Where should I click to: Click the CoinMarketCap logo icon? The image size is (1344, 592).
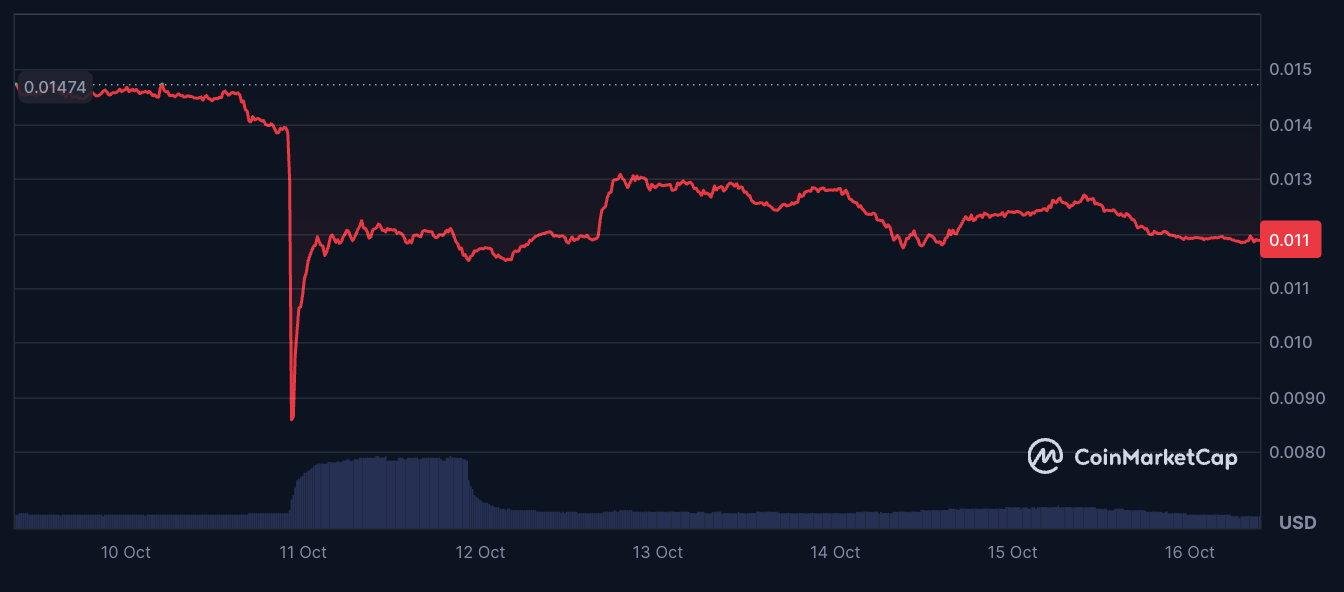tap(1046, 456)
